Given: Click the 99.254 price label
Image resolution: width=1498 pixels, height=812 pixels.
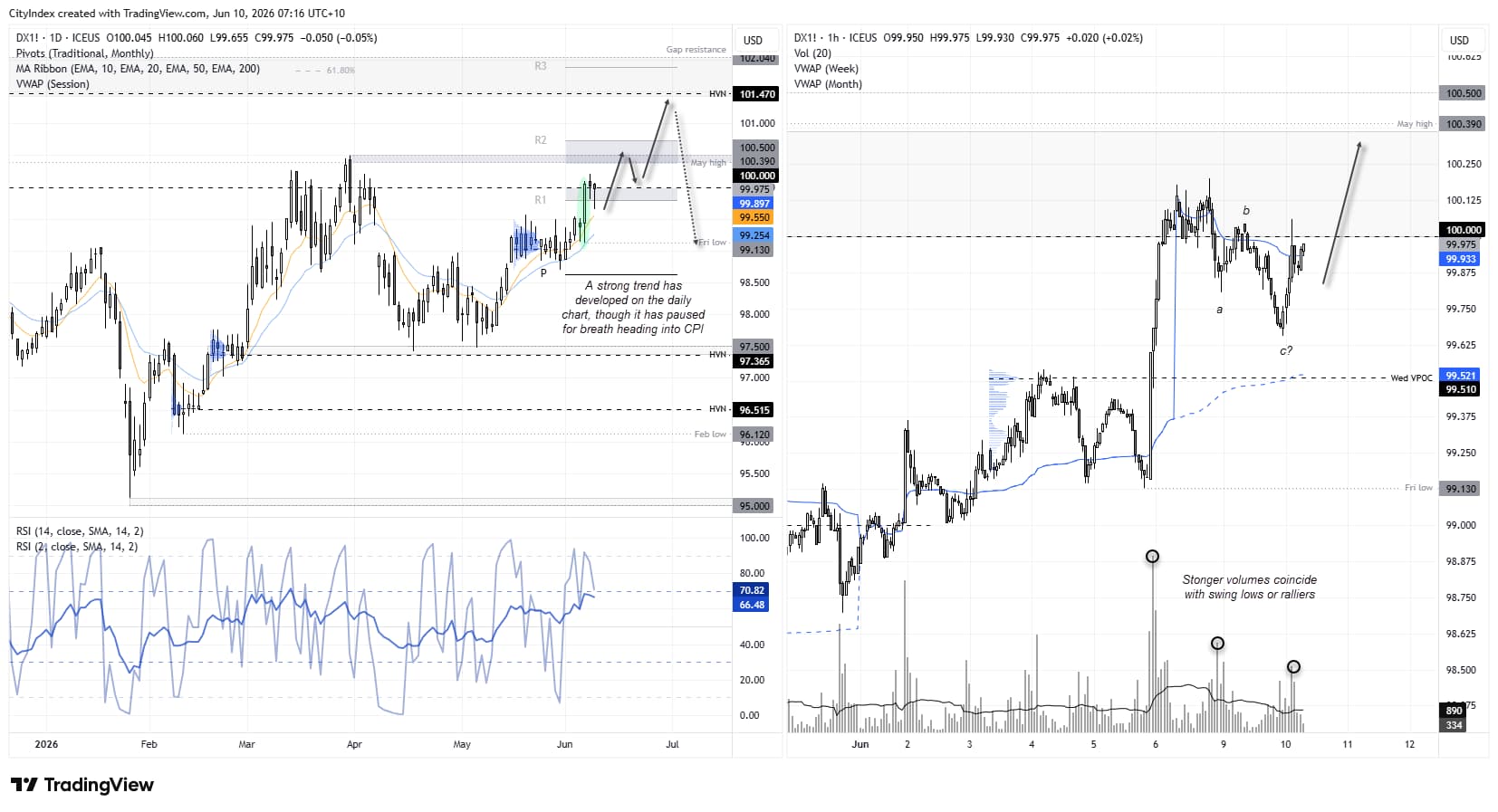Looking at the screenshot, I should coord(754,235).
